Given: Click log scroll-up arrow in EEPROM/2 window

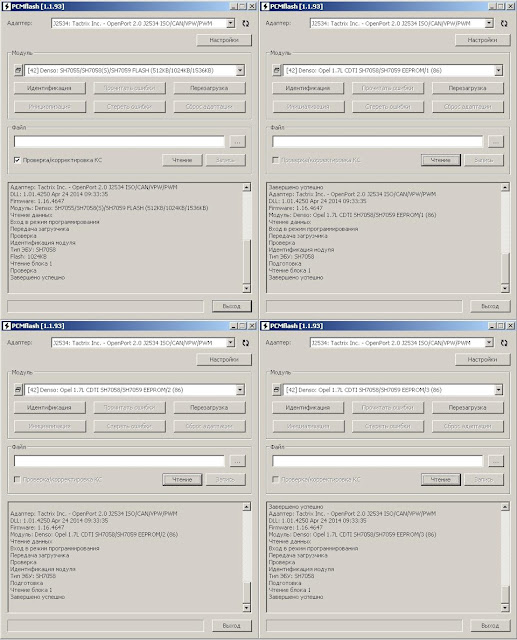Looking at the screenshot, I should click(246, 507).
